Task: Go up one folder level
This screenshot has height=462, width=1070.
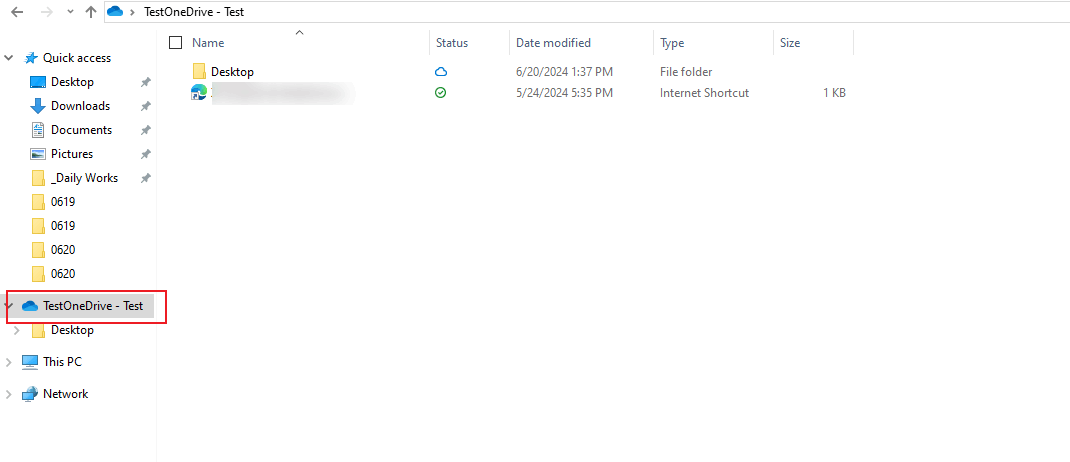Action: coord(91,12)
